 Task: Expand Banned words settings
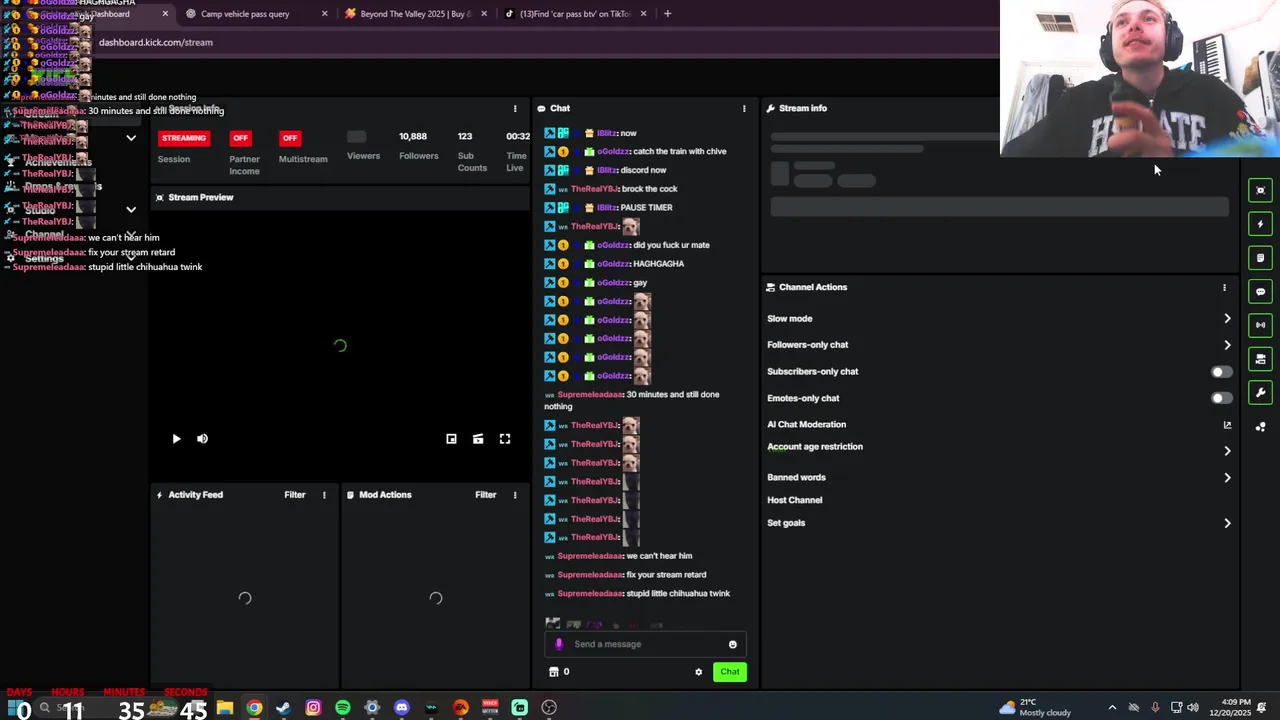[1227, 478]
